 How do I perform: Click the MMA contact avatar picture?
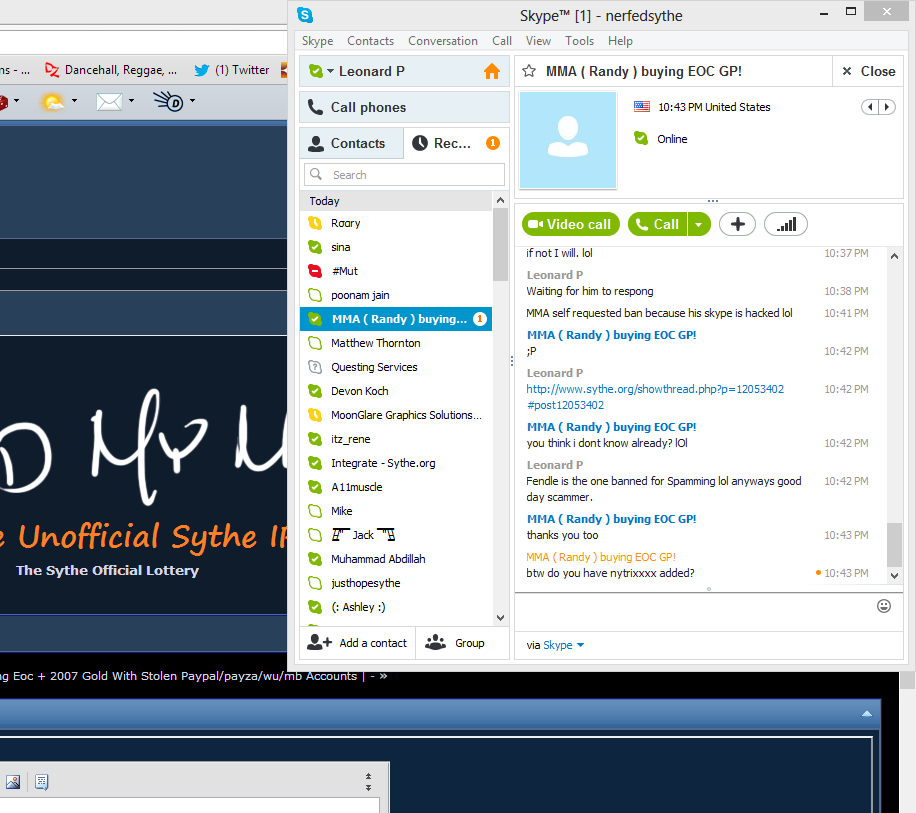coord(568,140)
